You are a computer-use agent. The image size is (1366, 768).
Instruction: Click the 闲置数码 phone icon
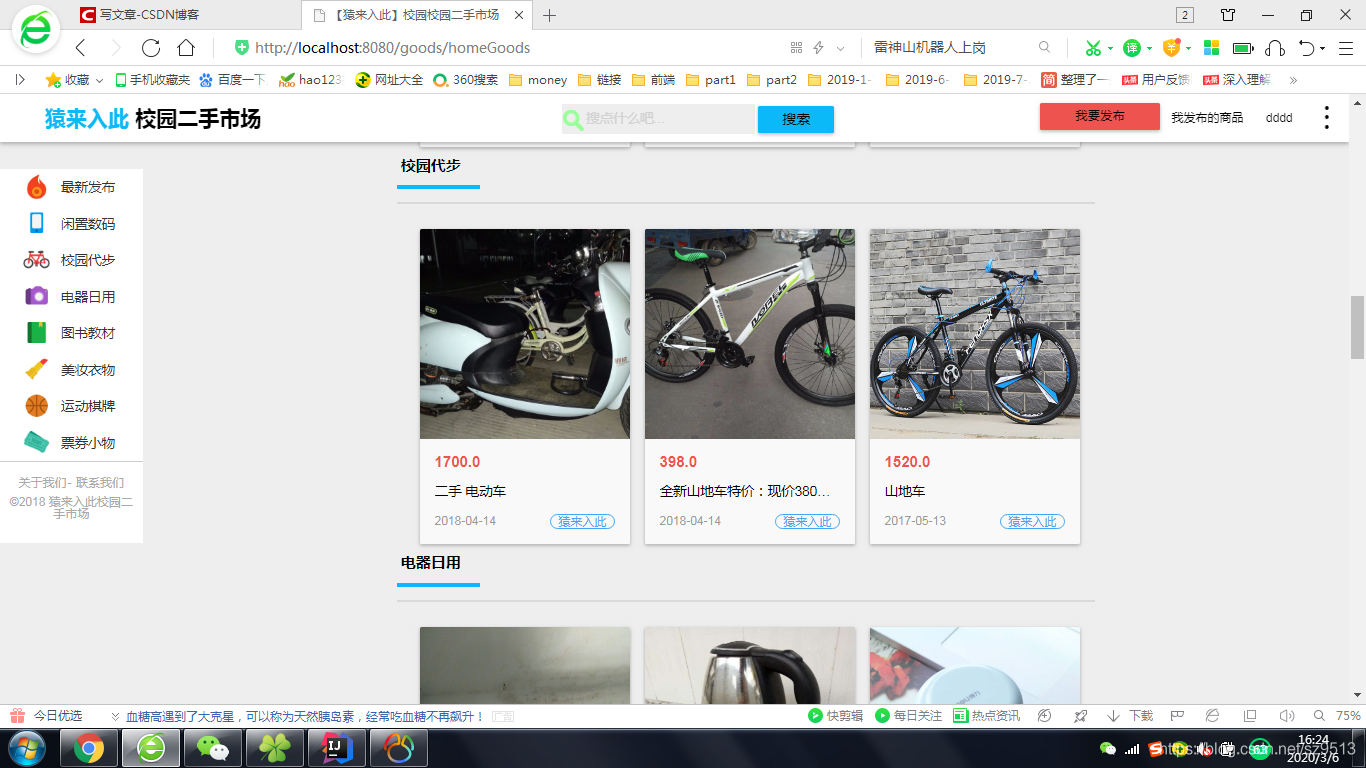tap(36, 223)
